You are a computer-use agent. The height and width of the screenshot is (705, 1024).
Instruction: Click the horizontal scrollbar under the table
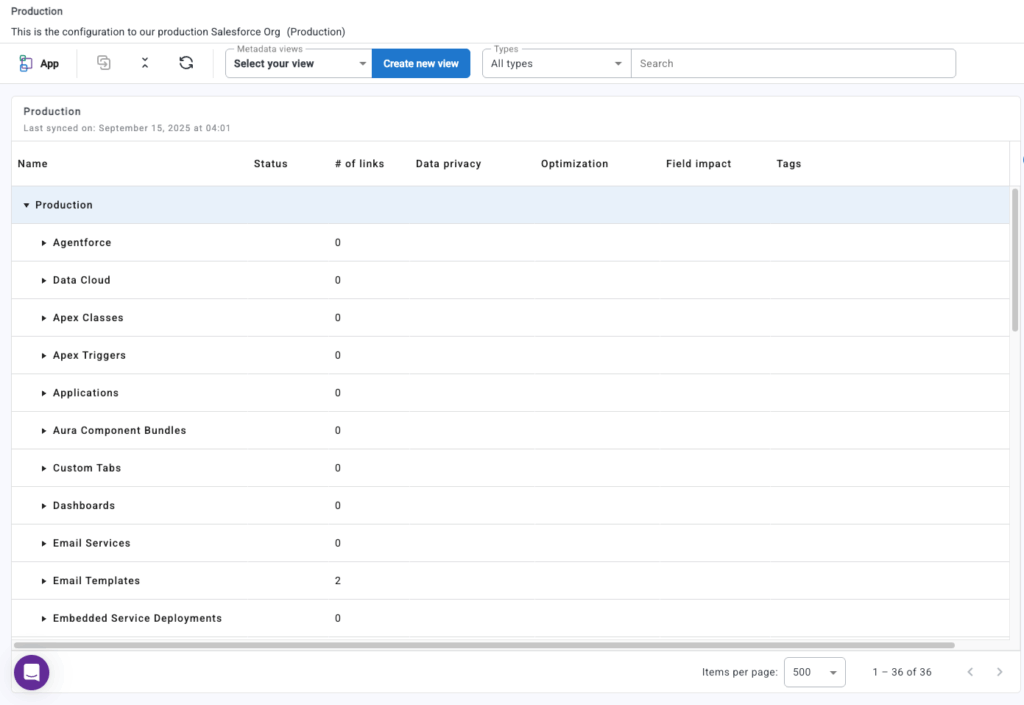point(484,645)
